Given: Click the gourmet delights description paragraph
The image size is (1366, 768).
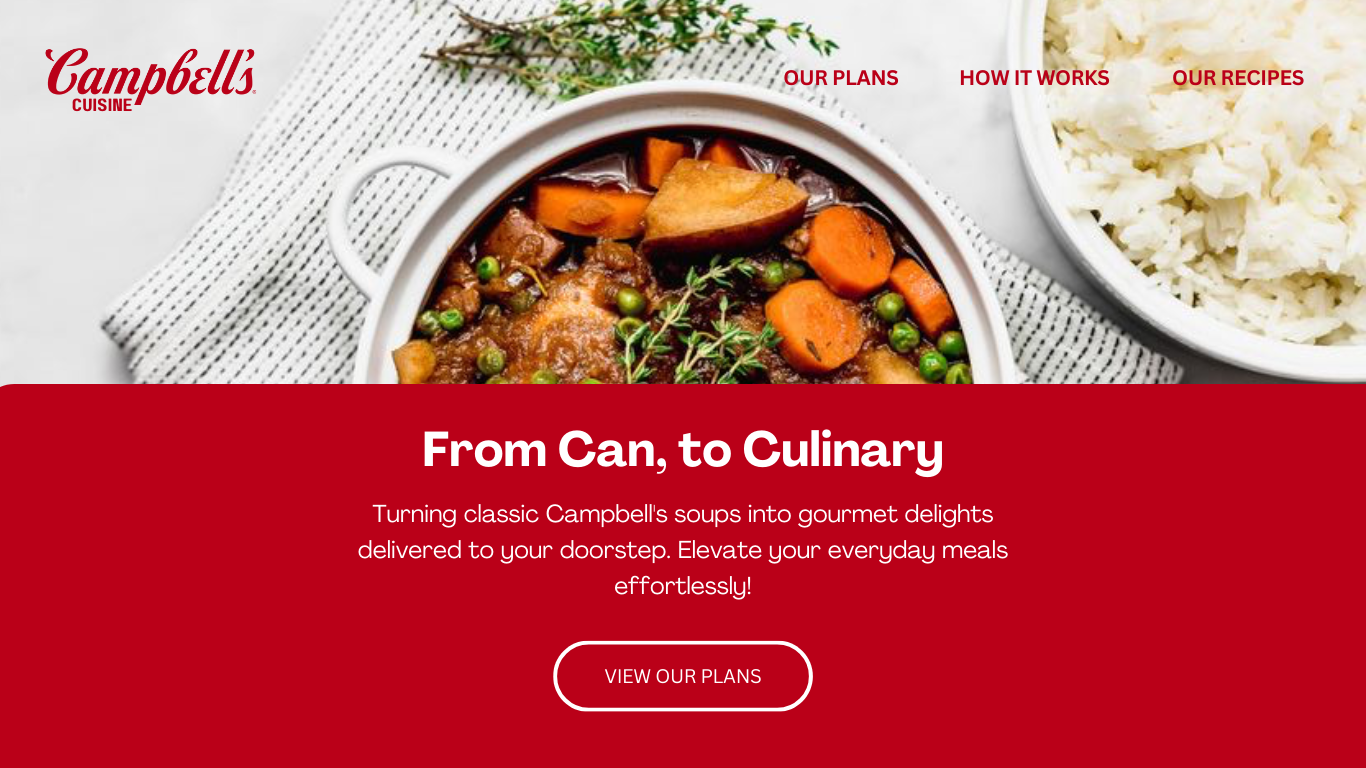Looking at the screenshot, I should (683, 550).
